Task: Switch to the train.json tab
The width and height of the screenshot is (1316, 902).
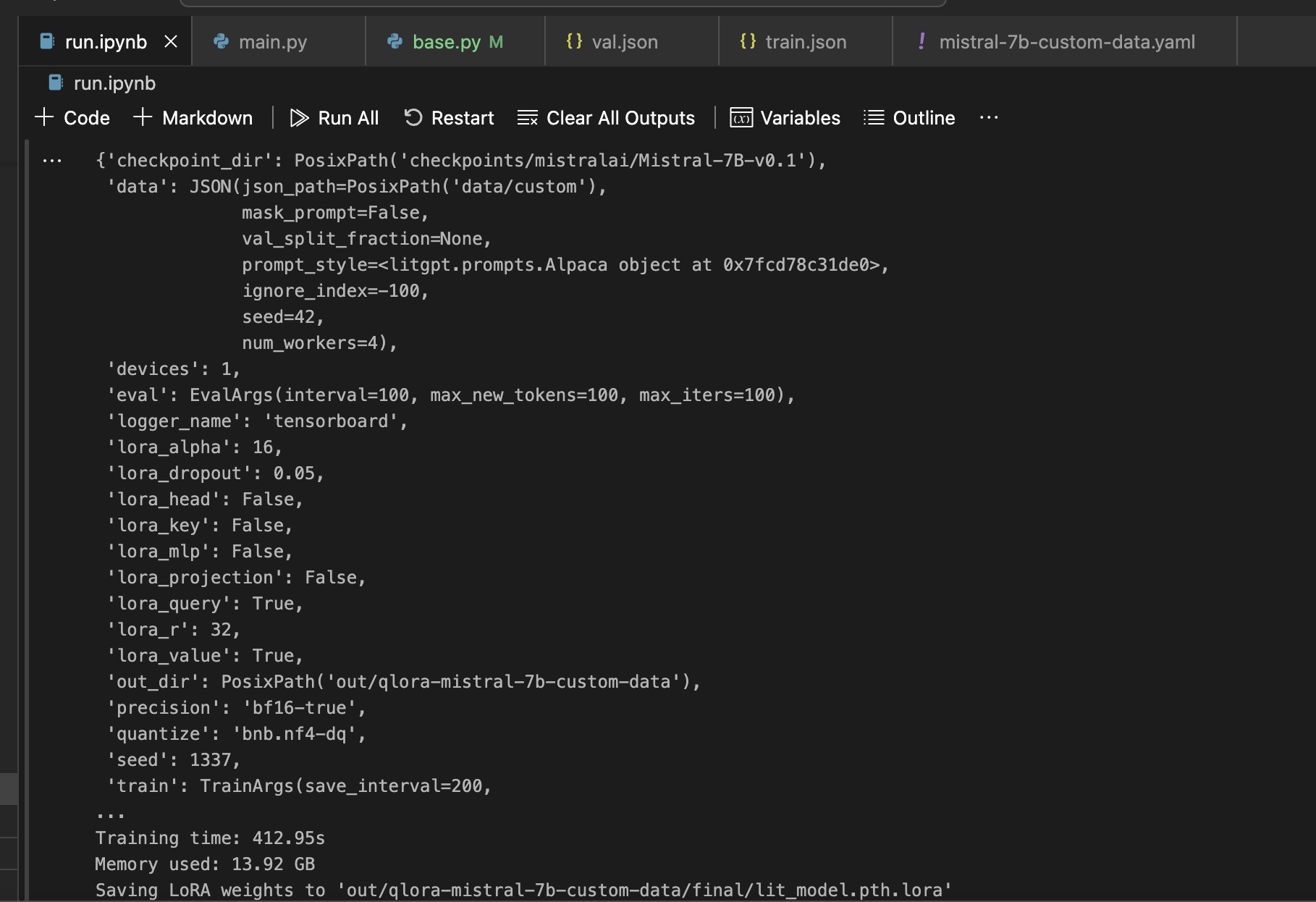Action: pyautogui.click(x=806, y=42)
